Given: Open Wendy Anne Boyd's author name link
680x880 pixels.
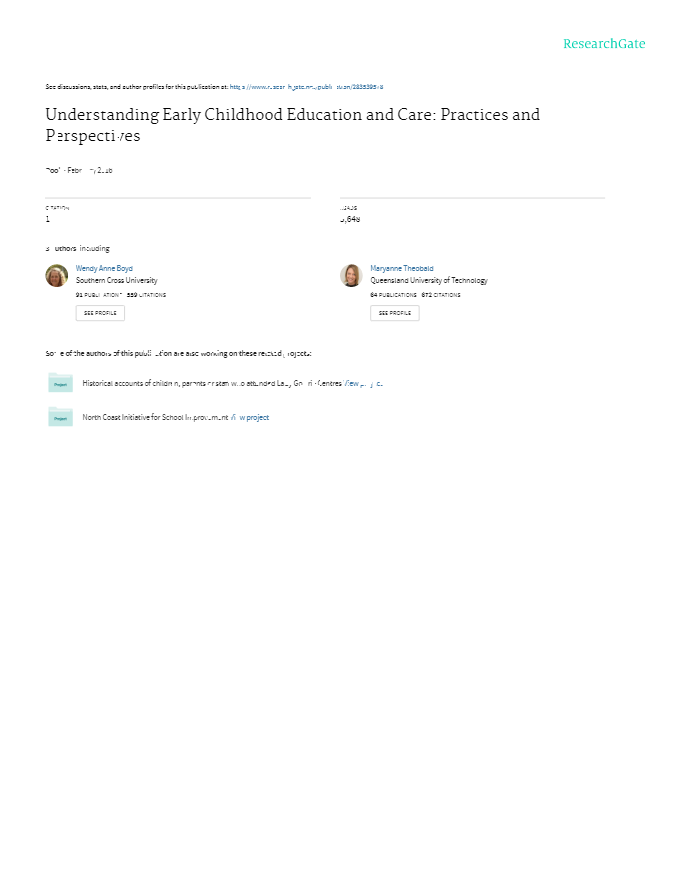Looking at the screenshot, I should (104, 269).
